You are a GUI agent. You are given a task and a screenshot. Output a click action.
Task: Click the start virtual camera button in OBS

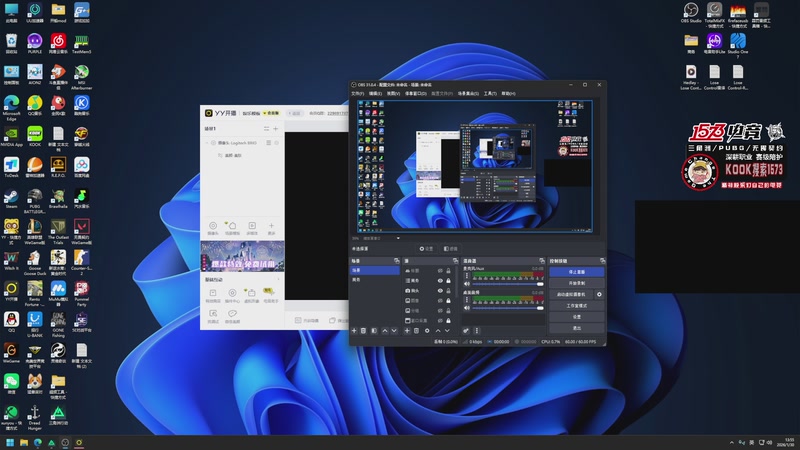[x=571, y=294]
